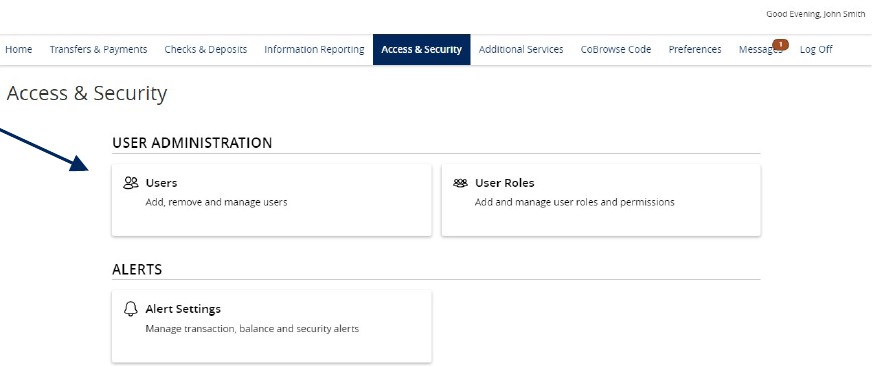
Task: Click Log Off
Action: pos(816,50)
